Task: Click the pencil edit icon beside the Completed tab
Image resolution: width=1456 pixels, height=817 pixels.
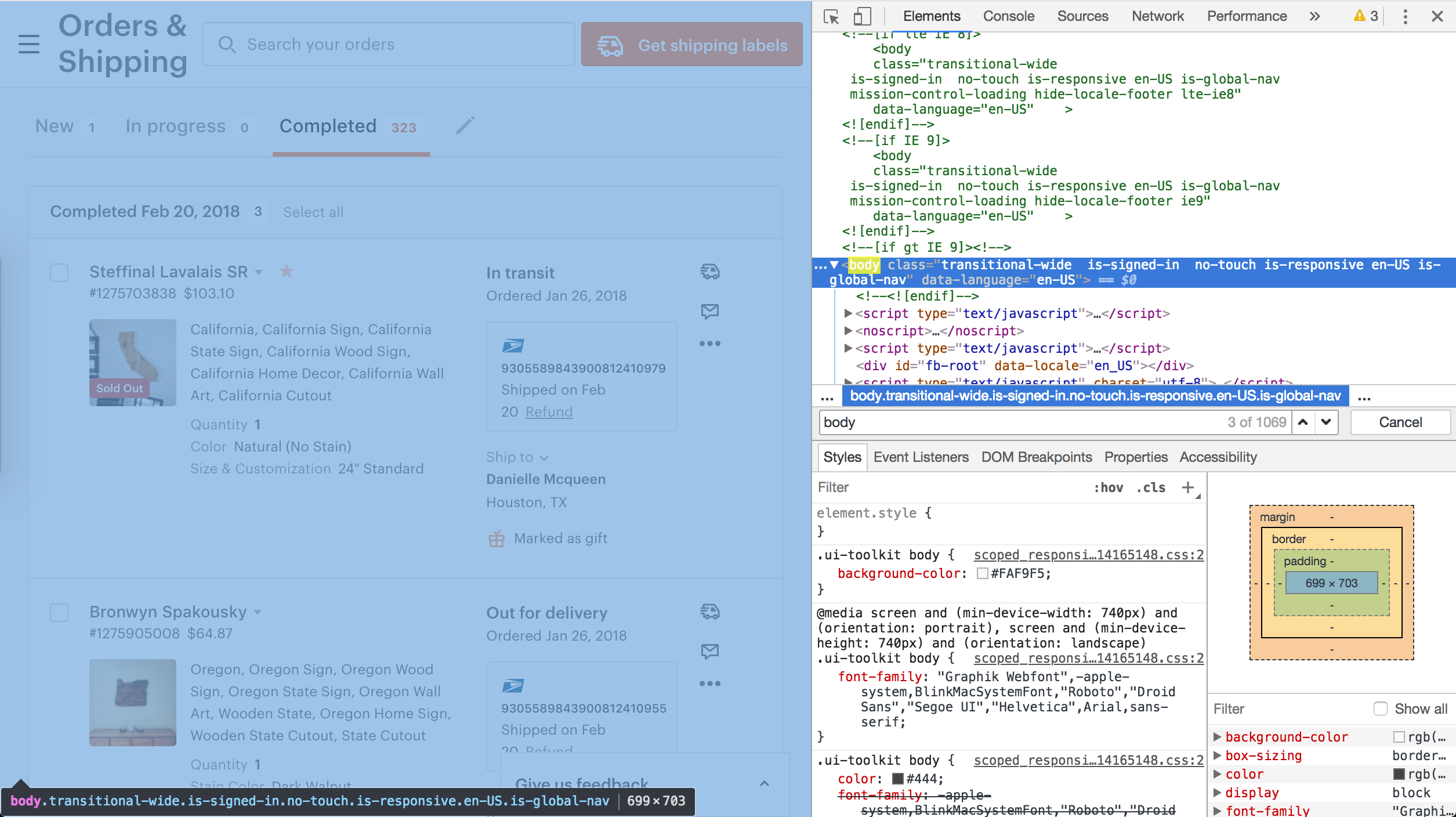Action: pos(465,125)
